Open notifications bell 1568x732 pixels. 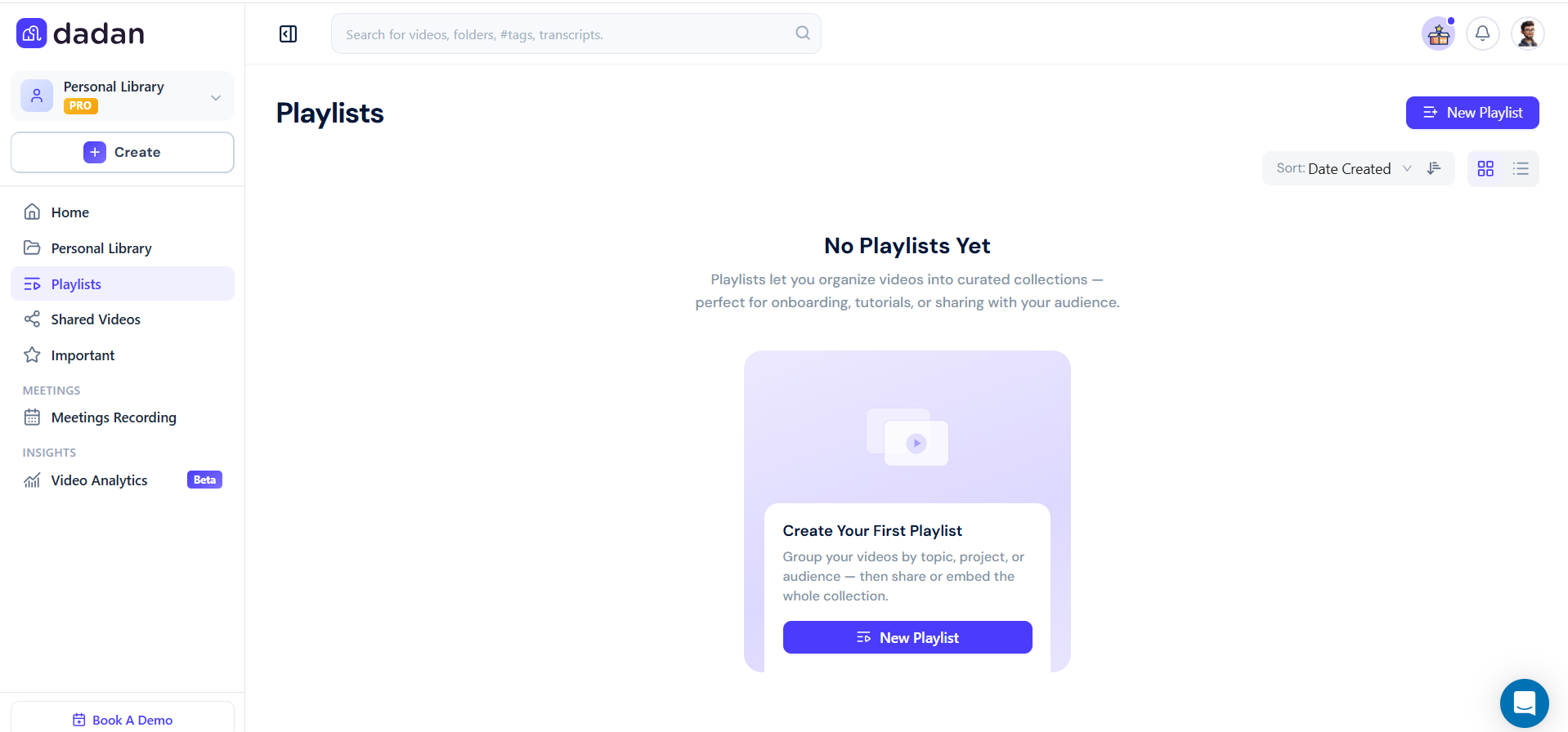[1482, 33]
